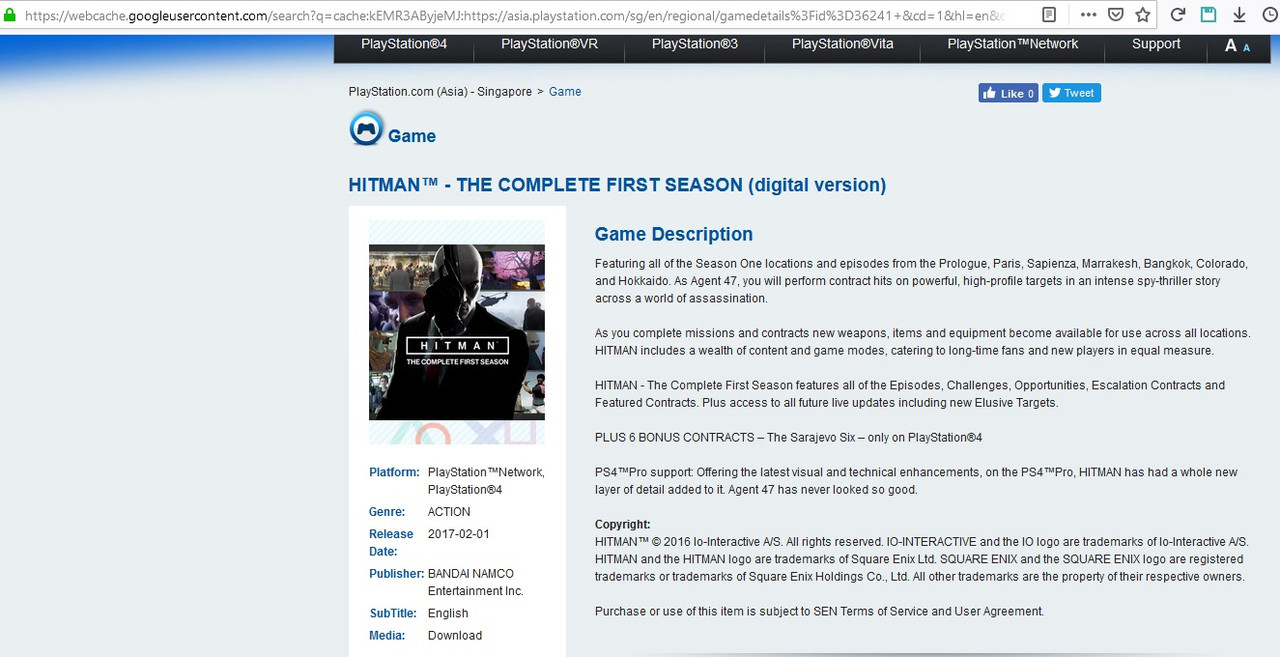
Task: Click the blue Game controller icon
Action: click(366, 130)
